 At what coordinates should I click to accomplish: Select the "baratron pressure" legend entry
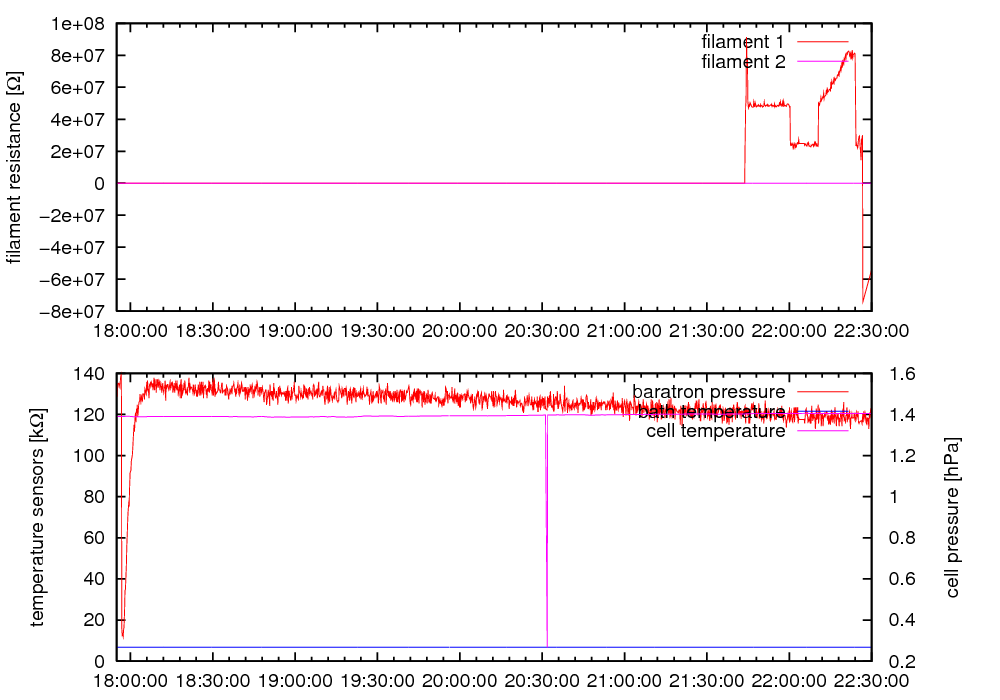(x=709, y=391)
